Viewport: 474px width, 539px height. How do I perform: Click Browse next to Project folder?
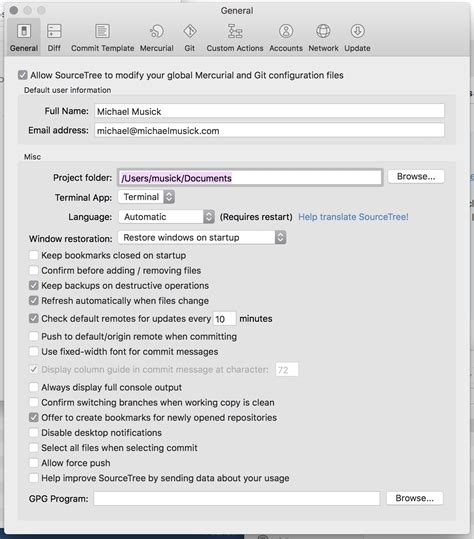[x=416, y=177]
